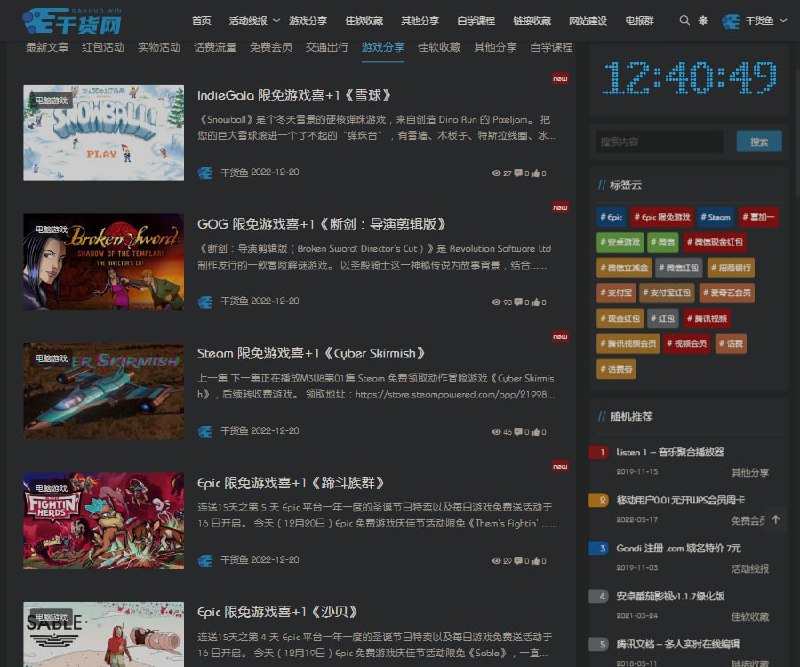The image size is (800, 667).
Task: Open recommended Gandi 注册 .com 域名特价 7元
Action: (x=678, y=548)
